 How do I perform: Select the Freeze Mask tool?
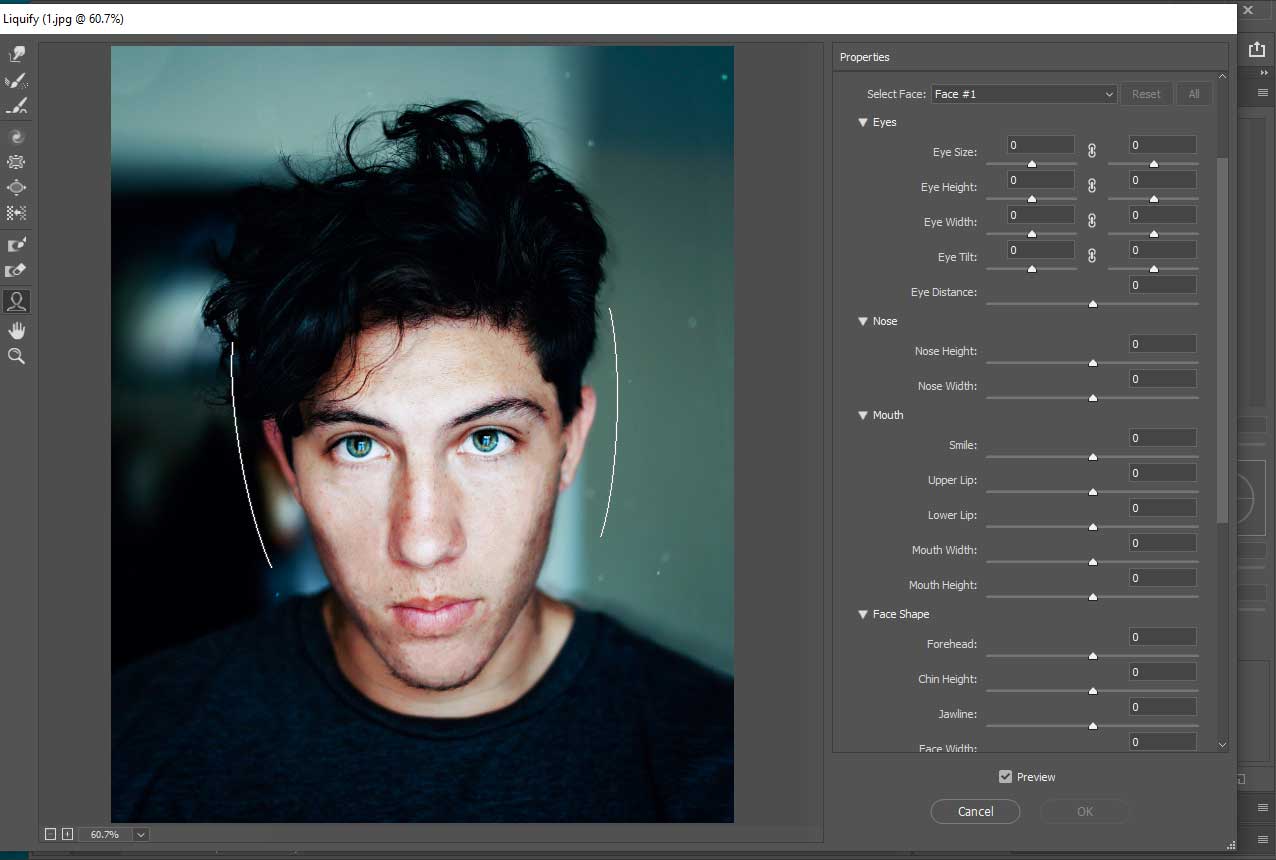coord(16,243)
